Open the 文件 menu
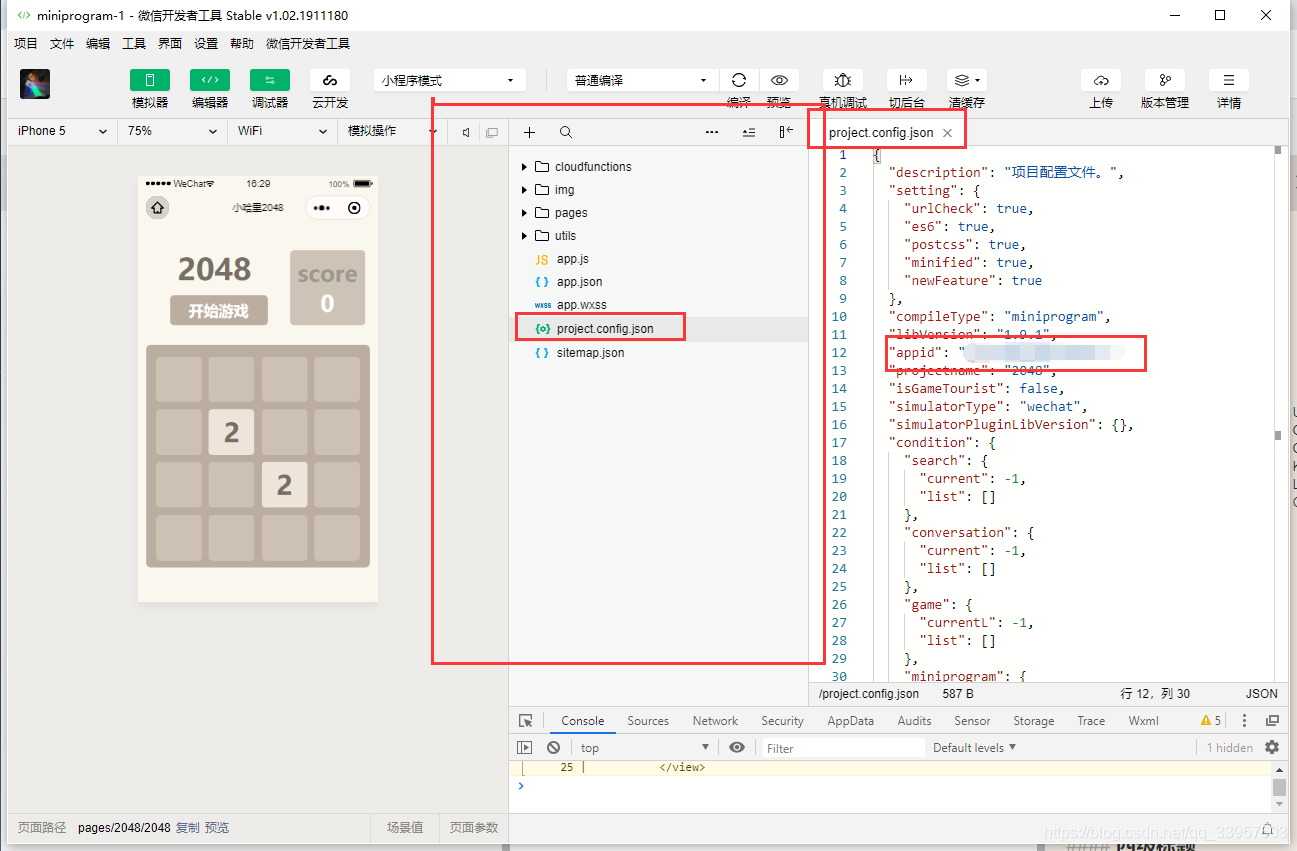Image resolution: width=1297 pixels, height=851 pixels. click(x=62, y=44)
